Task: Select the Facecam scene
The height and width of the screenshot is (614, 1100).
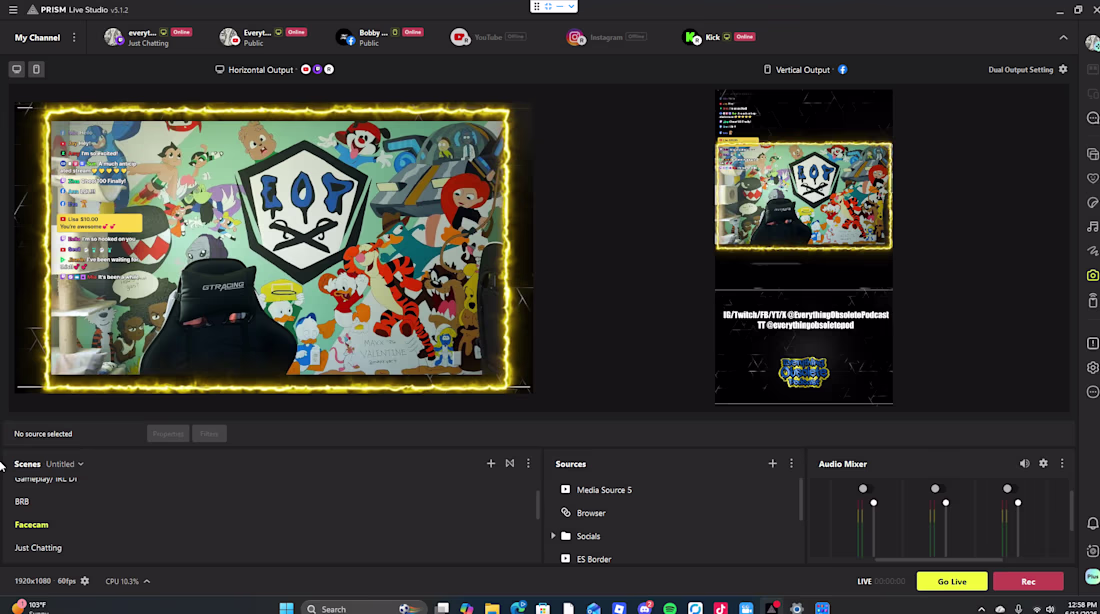Action: click(32, 525)
